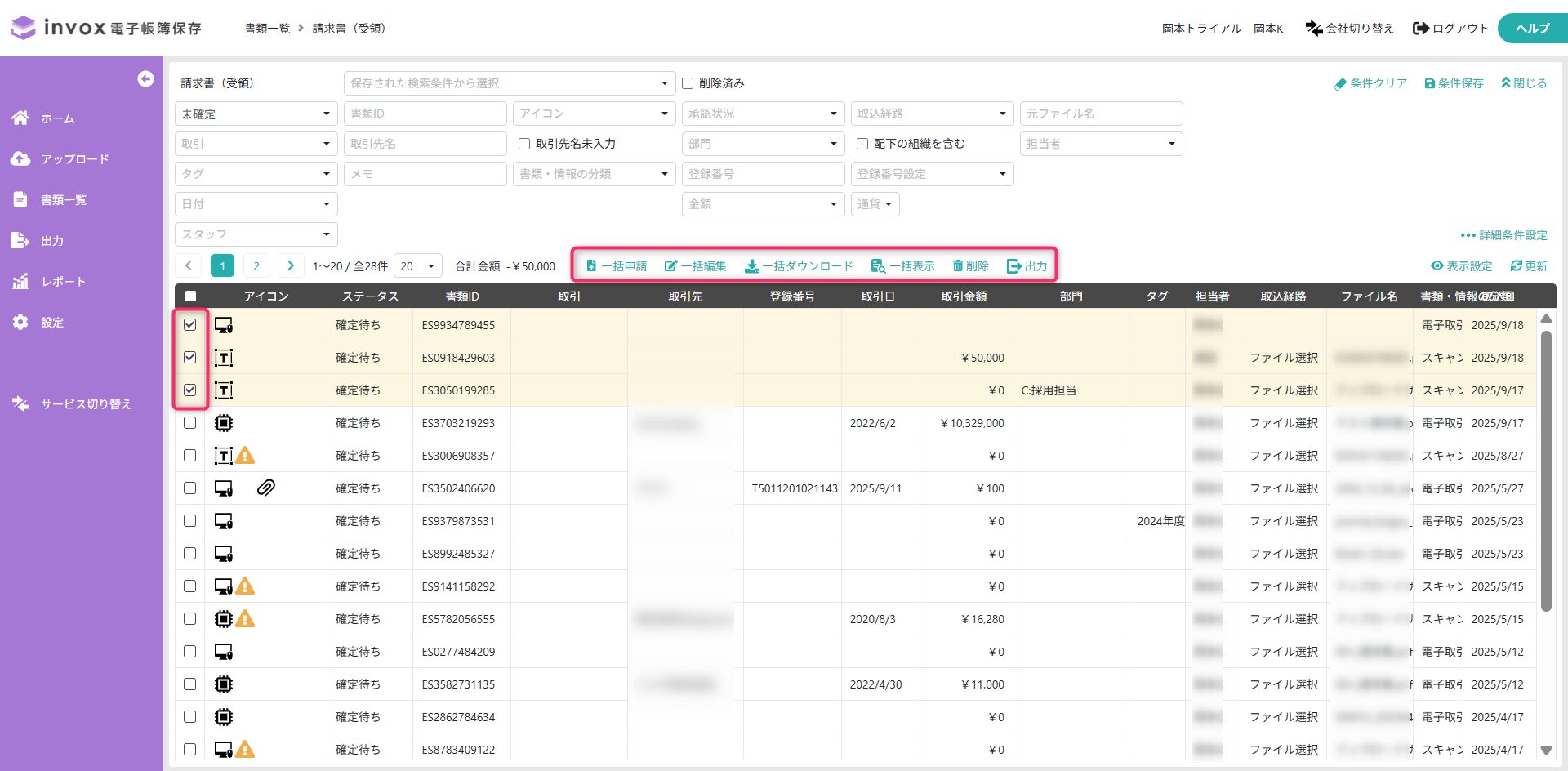Click the 一括編集 edit icon
The width and height of the screenshot is (1568, 771).
coord(670,266)
